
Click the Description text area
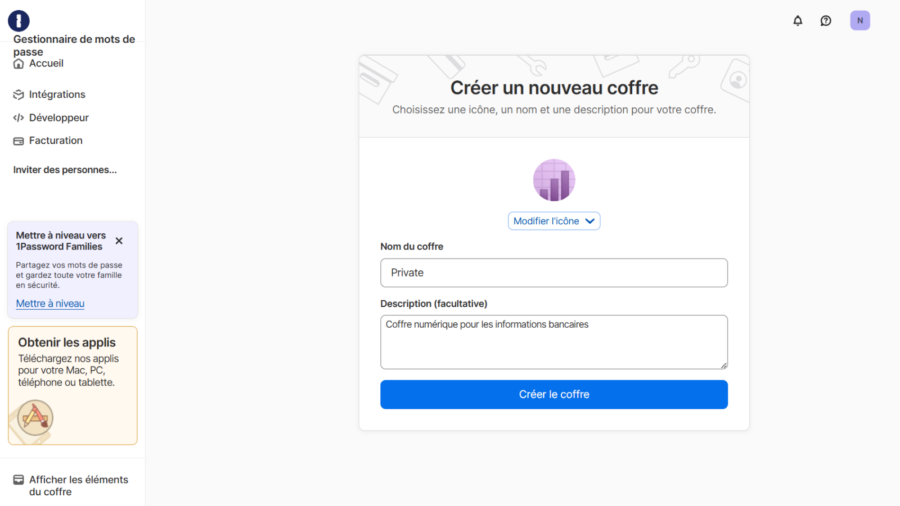(554, 342)
